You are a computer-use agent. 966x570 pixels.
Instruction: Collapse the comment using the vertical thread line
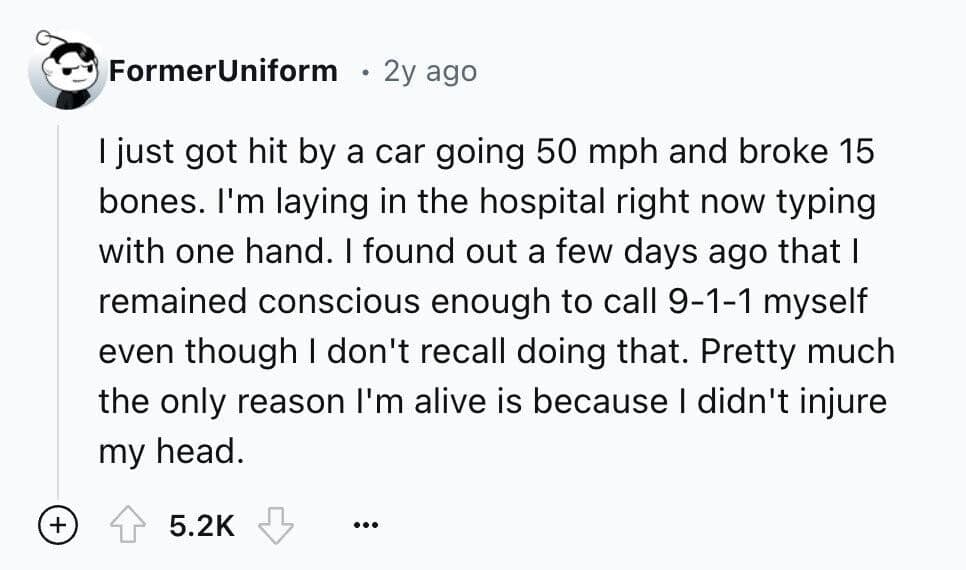(66, 300)
